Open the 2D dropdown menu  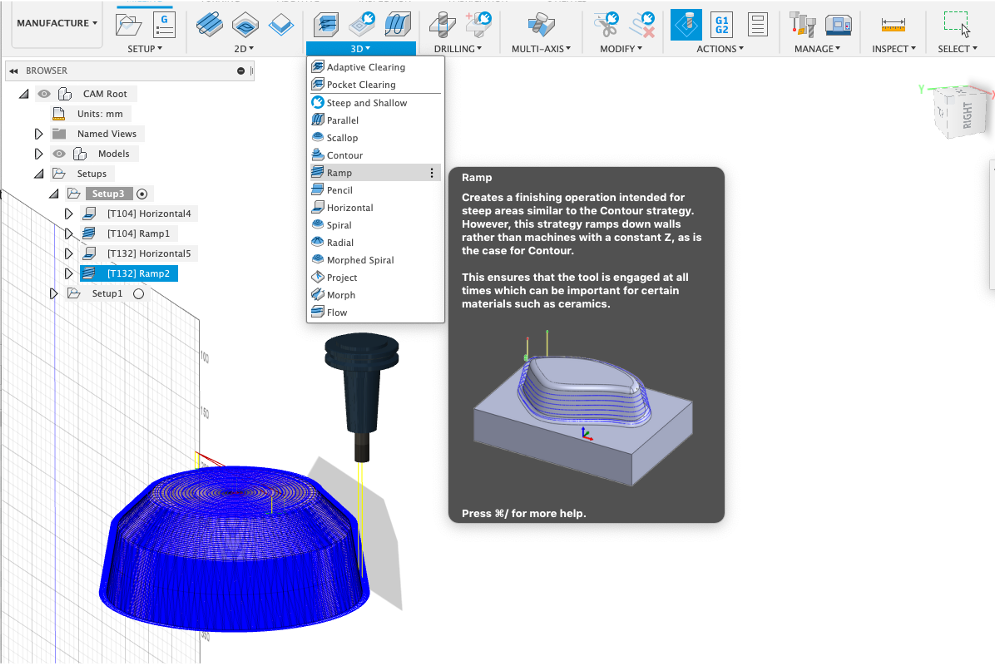pos(244,48)
